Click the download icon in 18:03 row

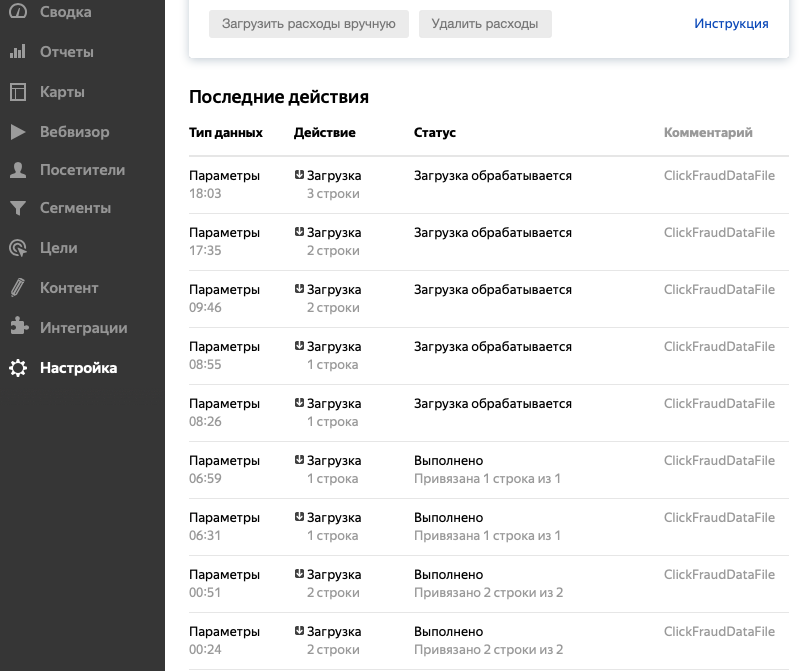point(299,175)
